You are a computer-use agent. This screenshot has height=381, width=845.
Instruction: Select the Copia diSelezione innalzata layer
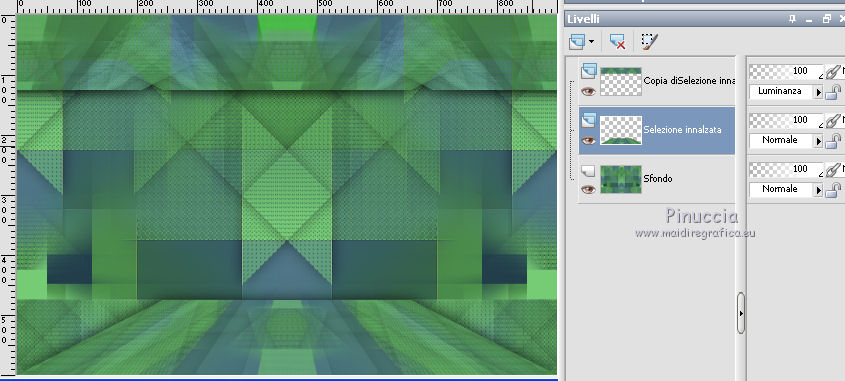click(657, 81)
